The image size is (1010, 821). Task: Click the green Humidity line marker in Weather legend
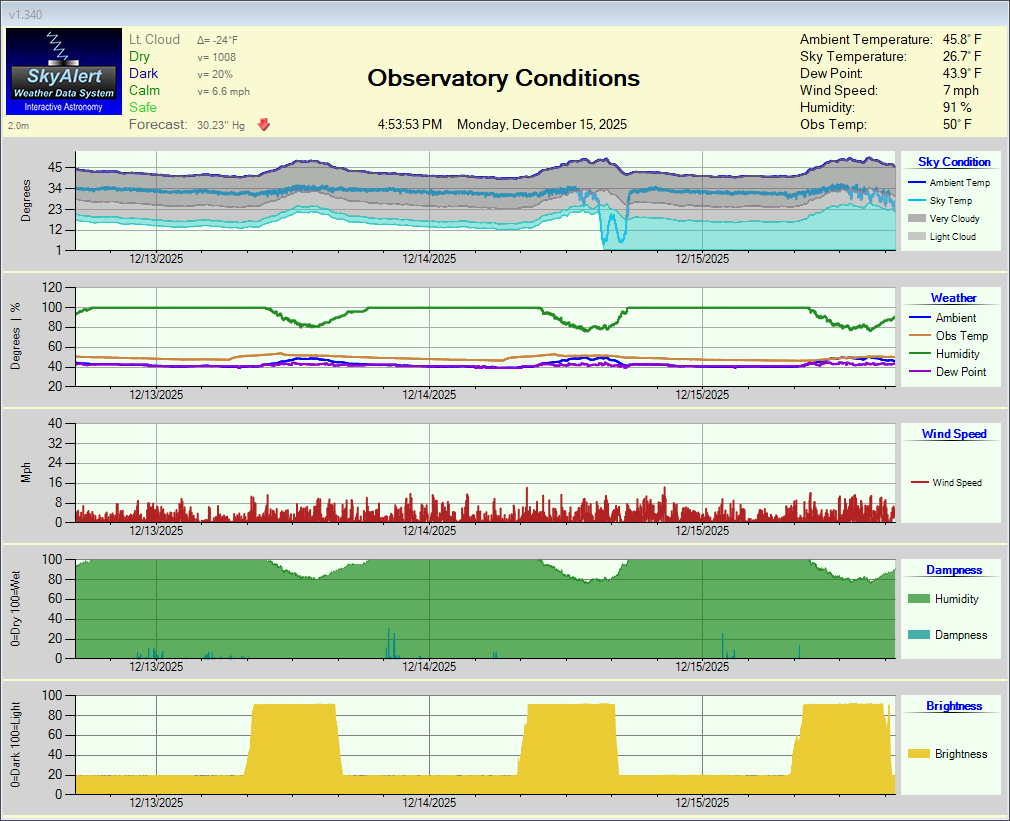[x=919, y=354]
